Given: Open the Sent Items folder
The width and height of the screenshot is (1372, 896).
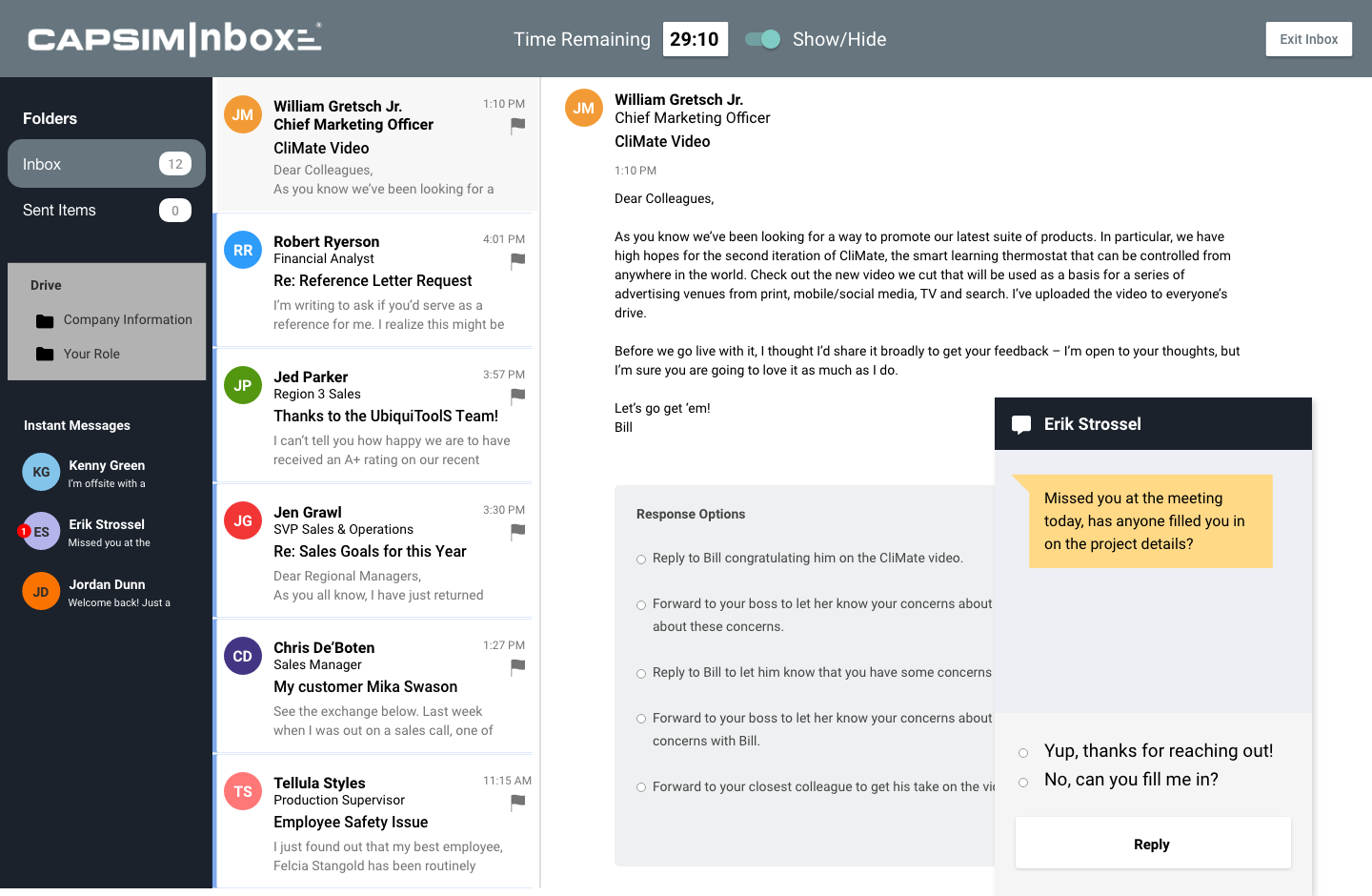Looking at the screenshot, I should [x=106, y=211].
